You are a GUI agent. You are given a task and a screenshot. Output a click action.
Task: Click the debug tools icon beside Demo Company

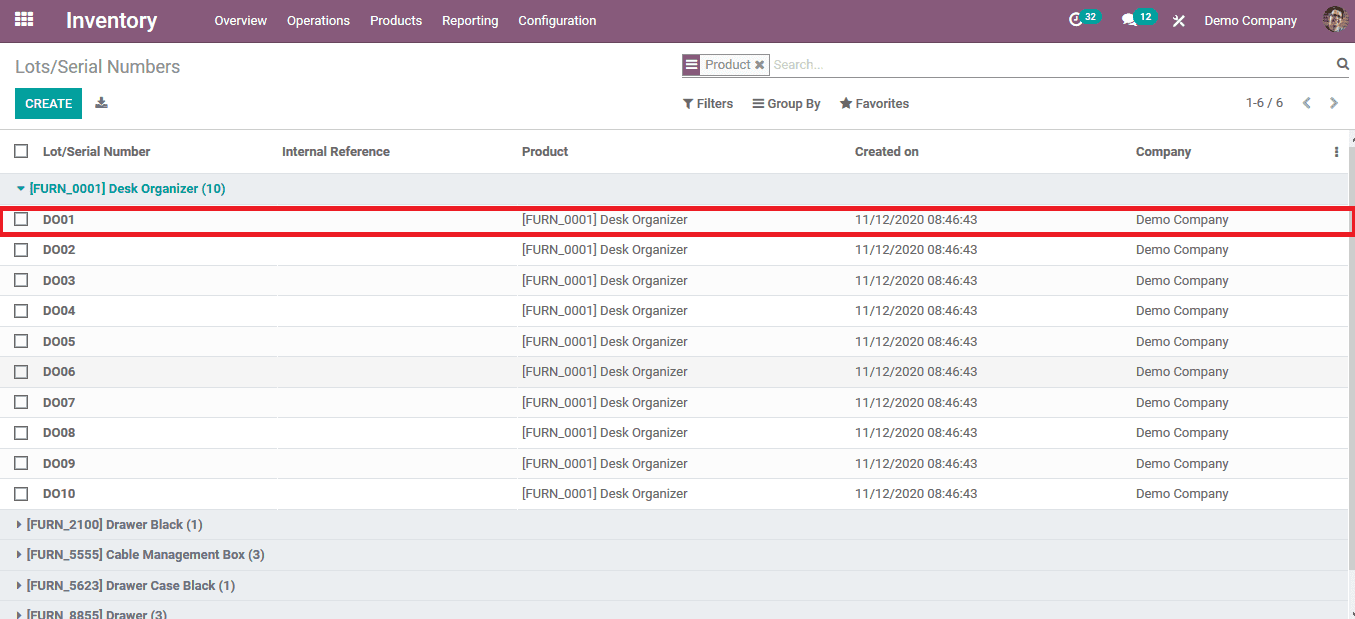(1179, 20)
